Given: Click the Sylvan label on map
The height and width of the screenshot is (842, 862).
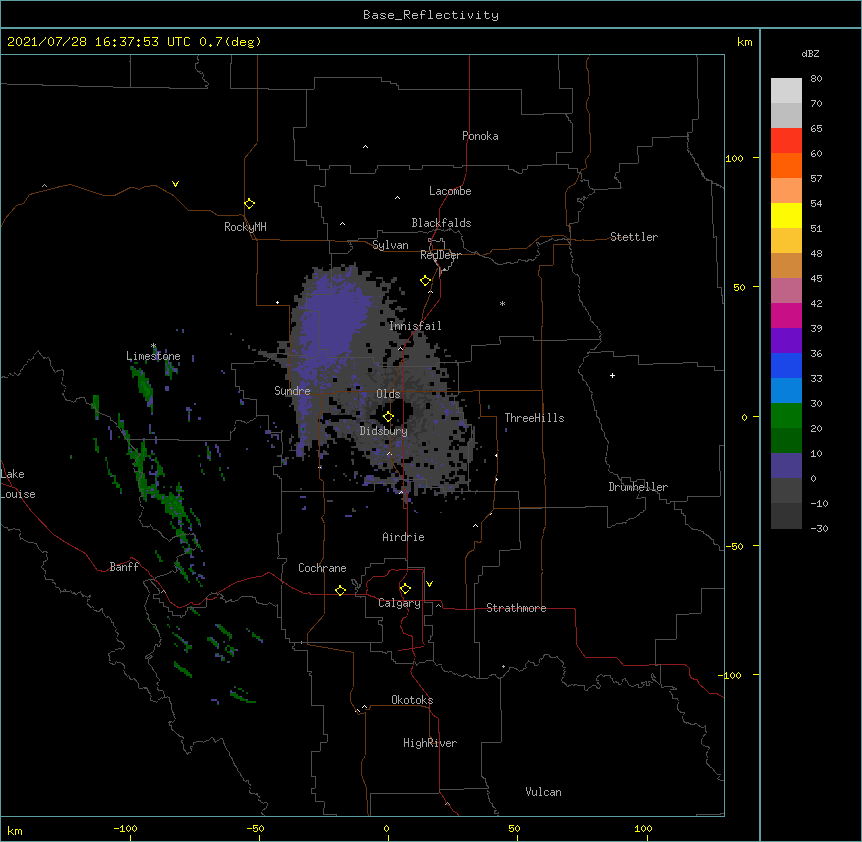Looking at the screenshot, I should [x=390, y=245].
